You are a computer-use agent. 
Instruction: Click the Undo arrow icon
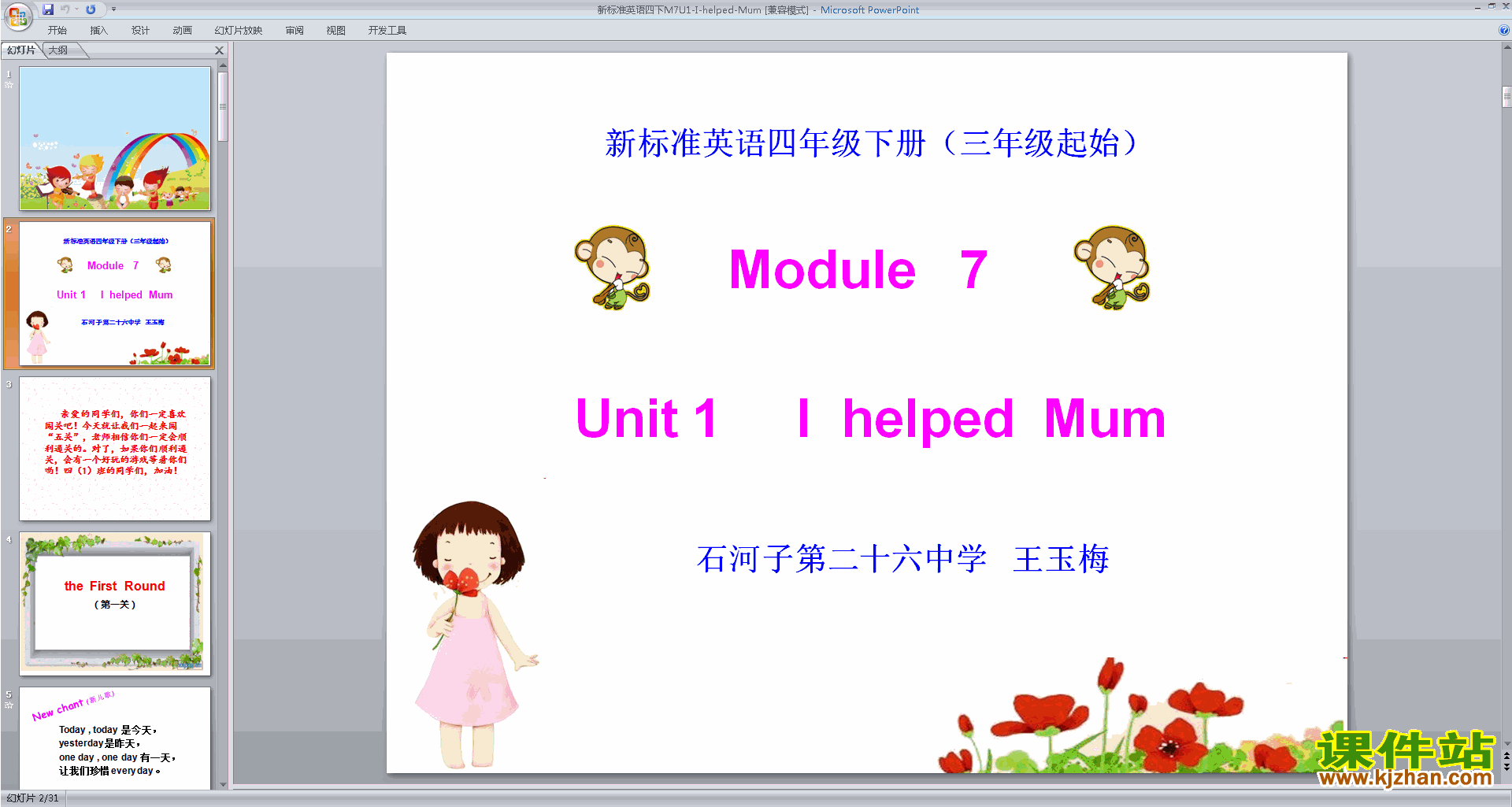(x=65, y=9)
